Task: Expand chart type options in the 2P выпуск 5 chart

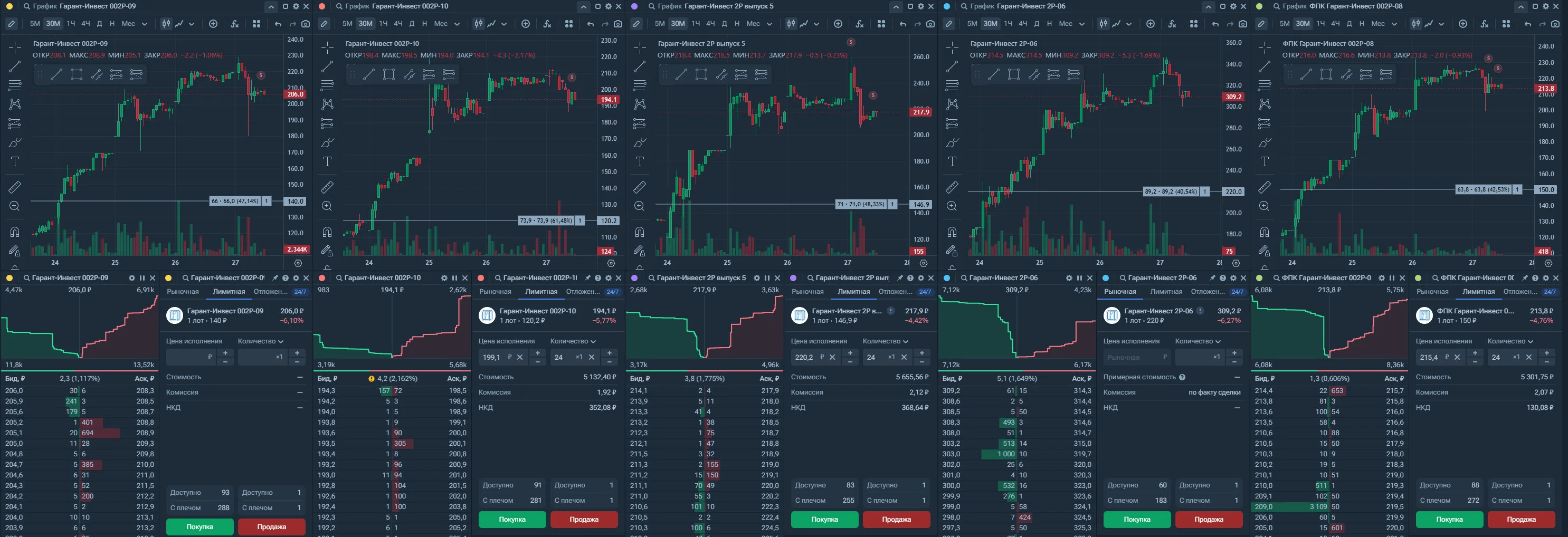Action: pyautogui.click(x=816, y=24)
